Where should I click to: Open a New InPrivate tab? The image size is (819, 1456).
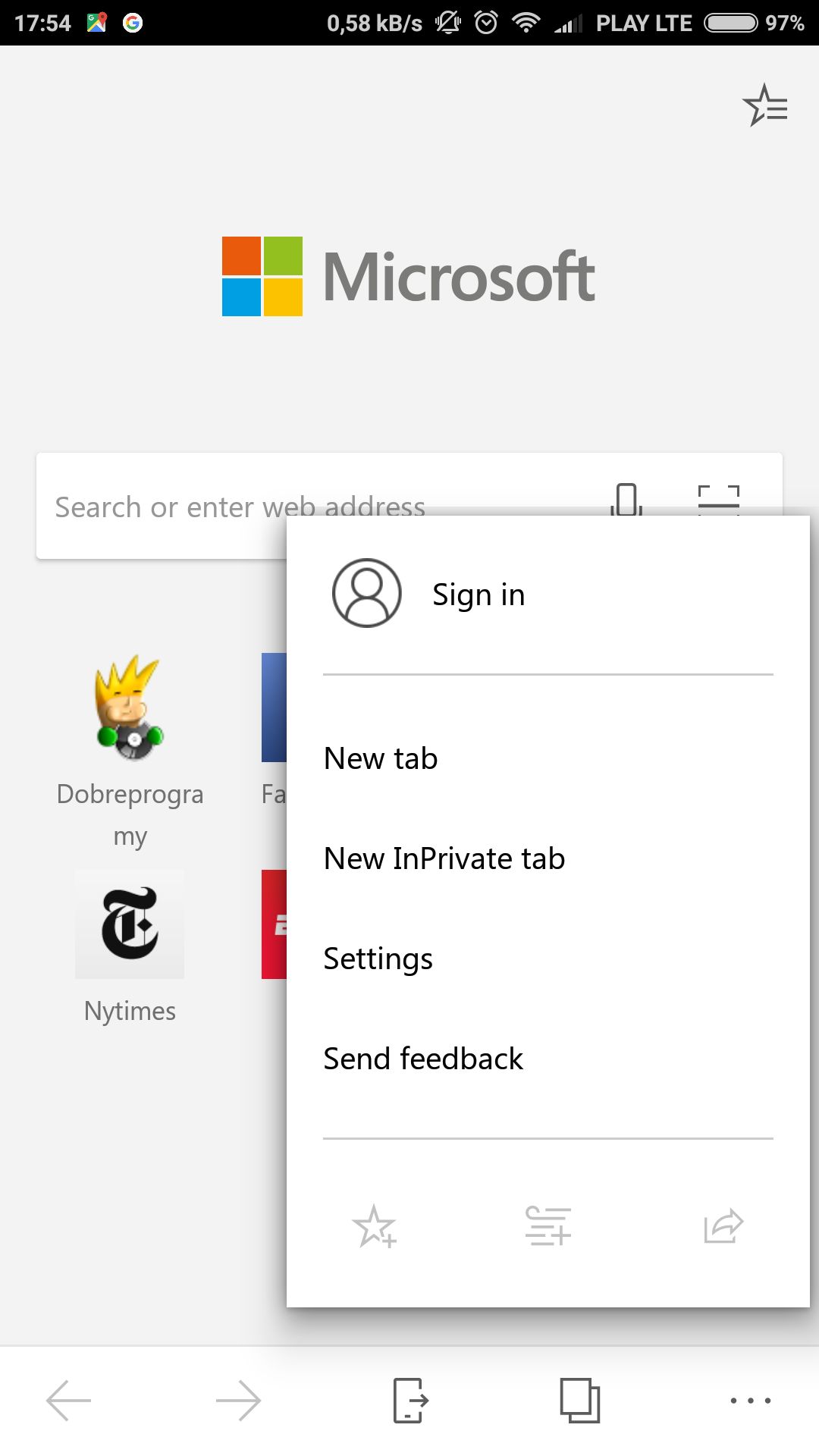tap(444, 858)
